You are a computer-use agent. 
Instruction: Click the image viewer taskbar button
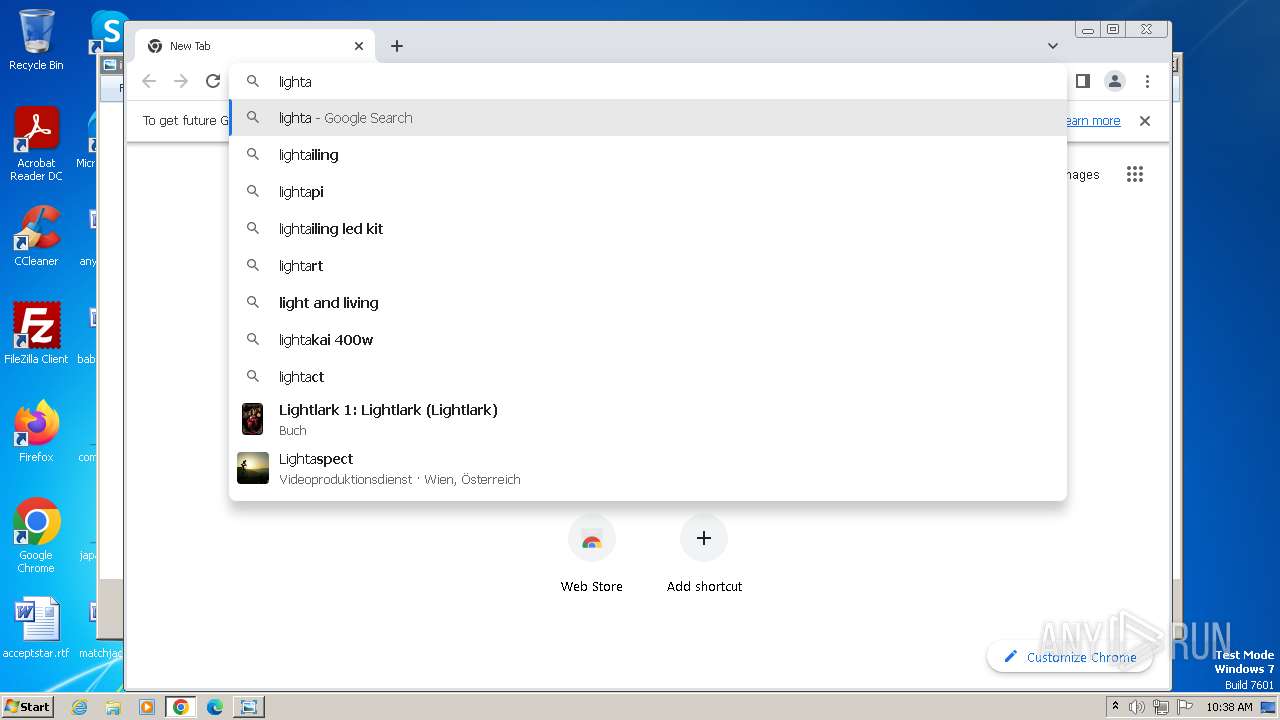[248, 707]
